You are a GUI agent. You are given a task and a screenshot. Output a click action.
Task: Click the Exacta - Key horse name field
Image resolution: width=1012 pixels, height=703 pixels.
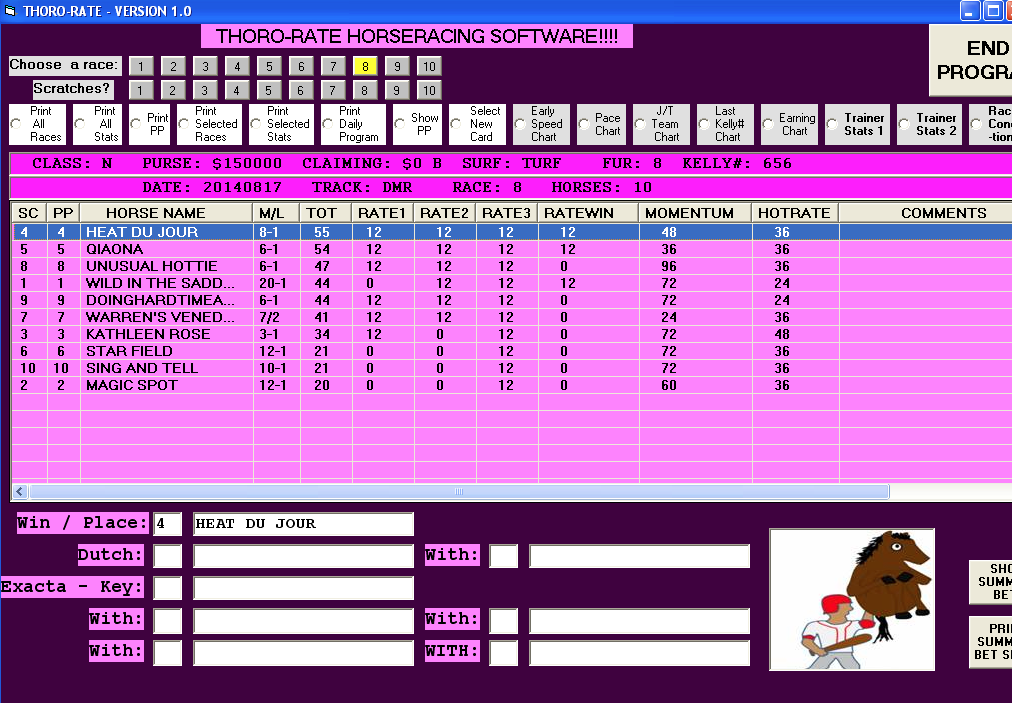click(x=303, y=587)
